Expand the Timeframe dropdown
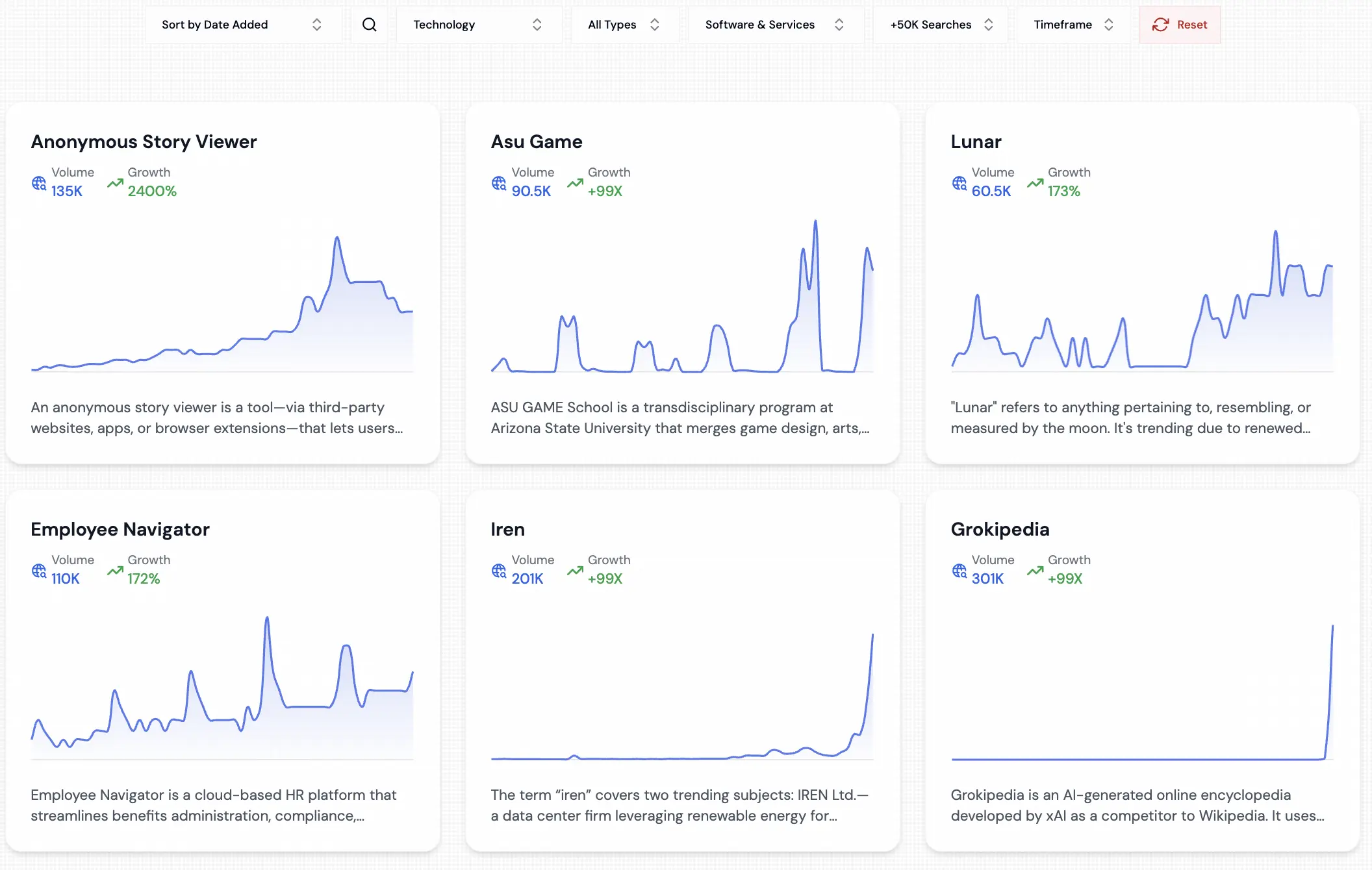The height and width of the screenshot is (870, 1372). tap(1073, 25)
